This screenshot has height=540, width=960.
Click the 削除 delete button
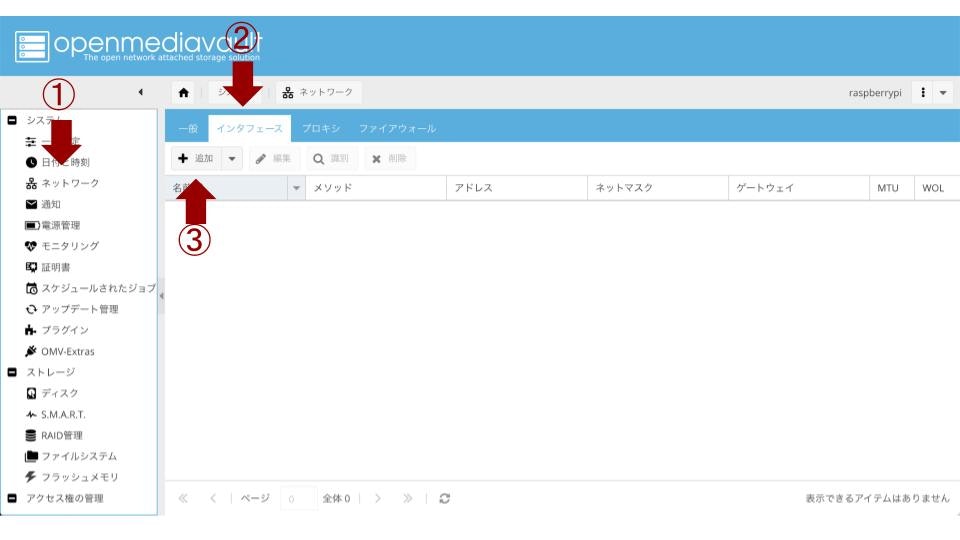click(389, 159)
